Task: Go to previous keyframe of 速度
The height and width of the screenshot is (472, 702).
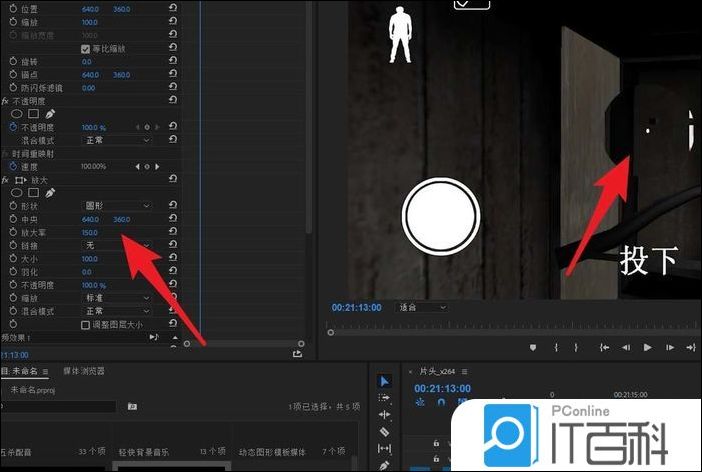Action: [x=137, y=167]
